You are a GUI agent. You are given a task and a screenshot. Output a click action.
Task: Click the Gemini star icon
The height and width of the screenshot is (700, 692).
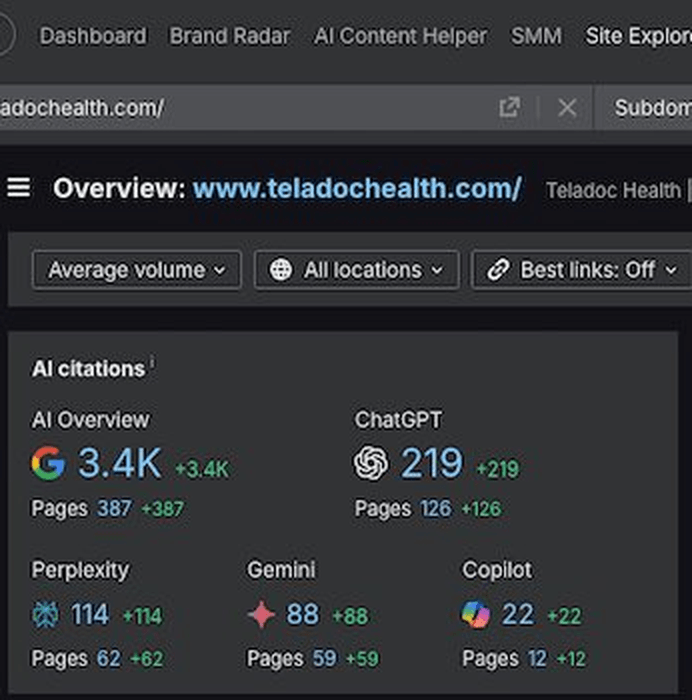pyautogui.click(x=261, y=615)
